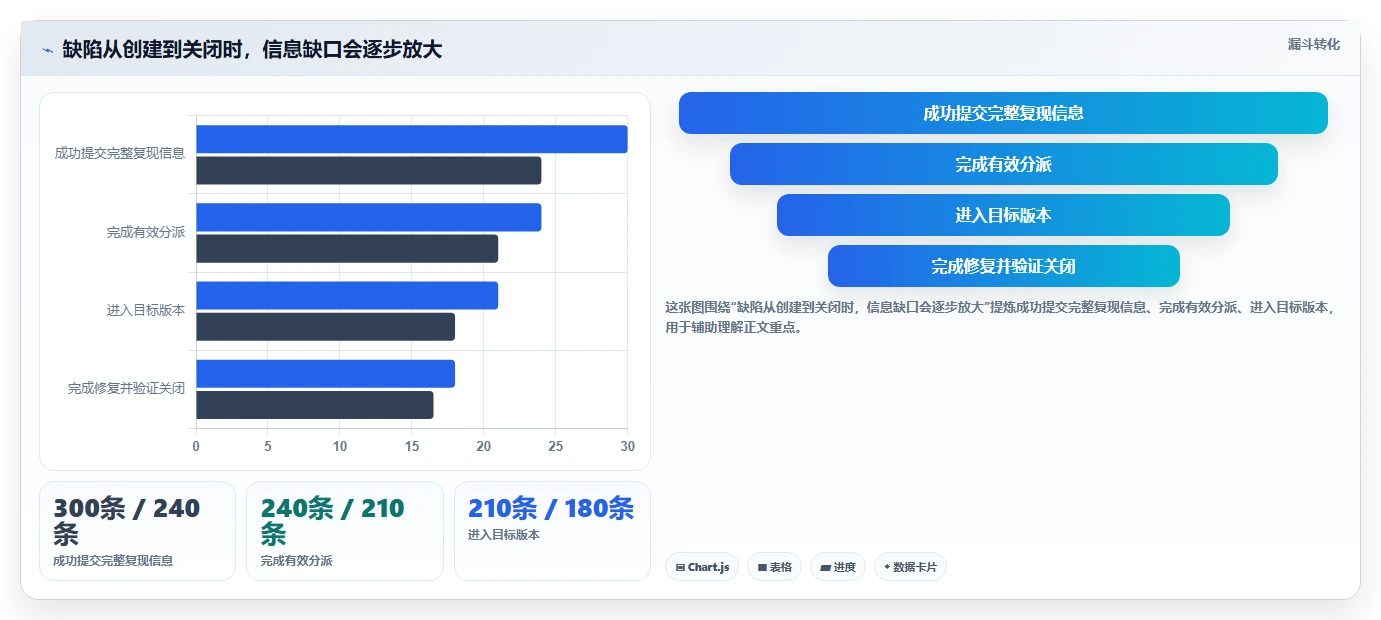The image size is (1381, 620).
Task: Click the dark bar for 完成修复并验证关闭
Action: point(314,404)
